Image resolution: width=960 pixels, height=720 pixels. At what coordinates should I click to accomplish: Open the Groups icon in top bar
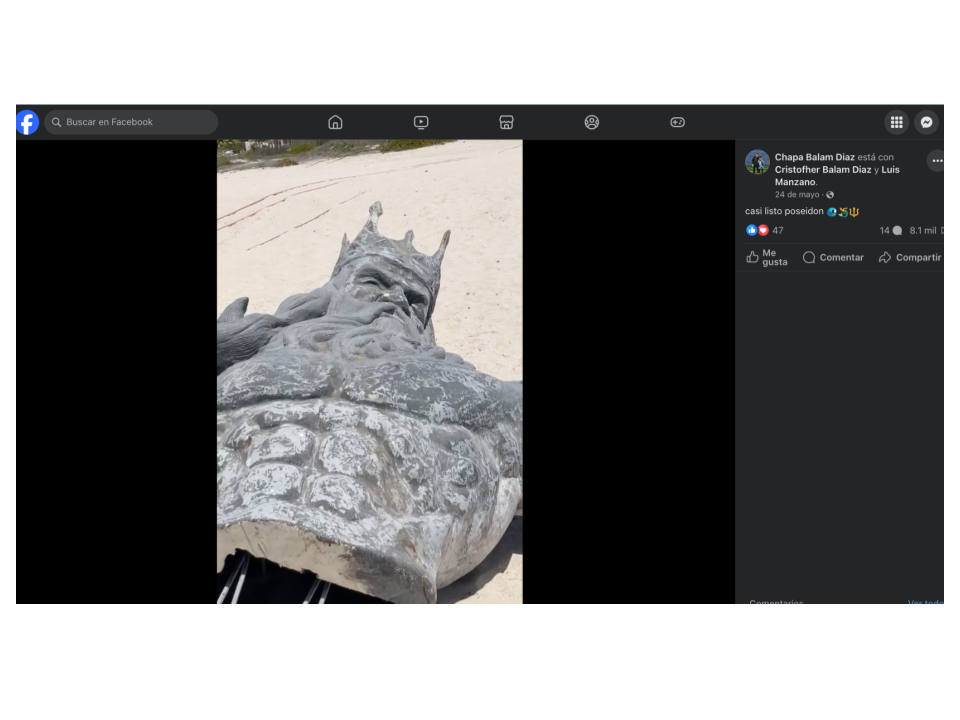pos(592,122)
